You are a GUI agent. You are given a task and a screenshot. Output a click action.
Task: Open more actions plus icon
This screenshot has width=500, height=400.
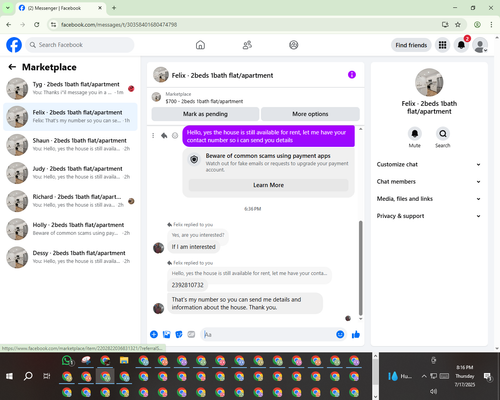(x=154, y=334)
